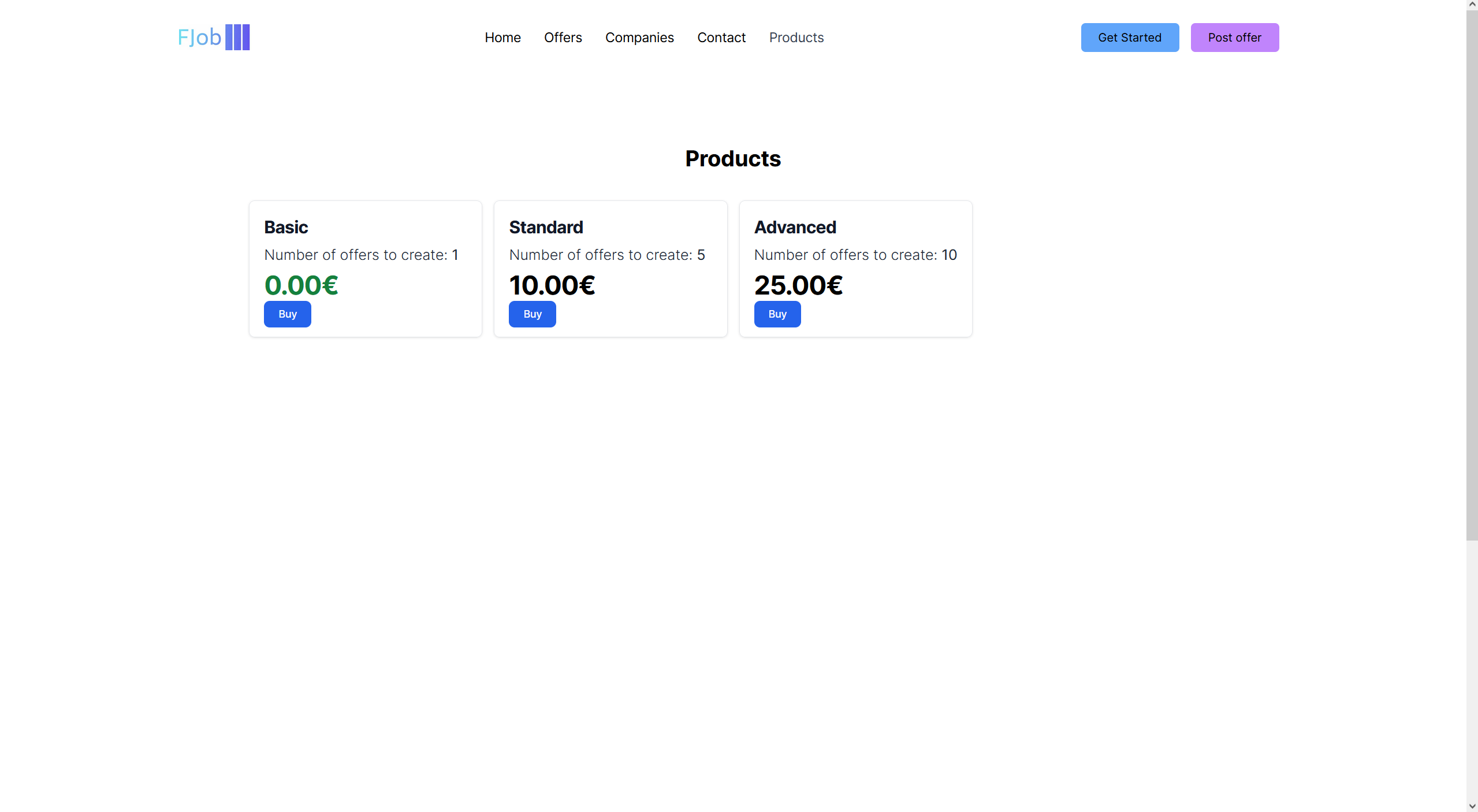Go to the Offers page
This screenshot has width=1478, height=812.
[x=563, y=38]
